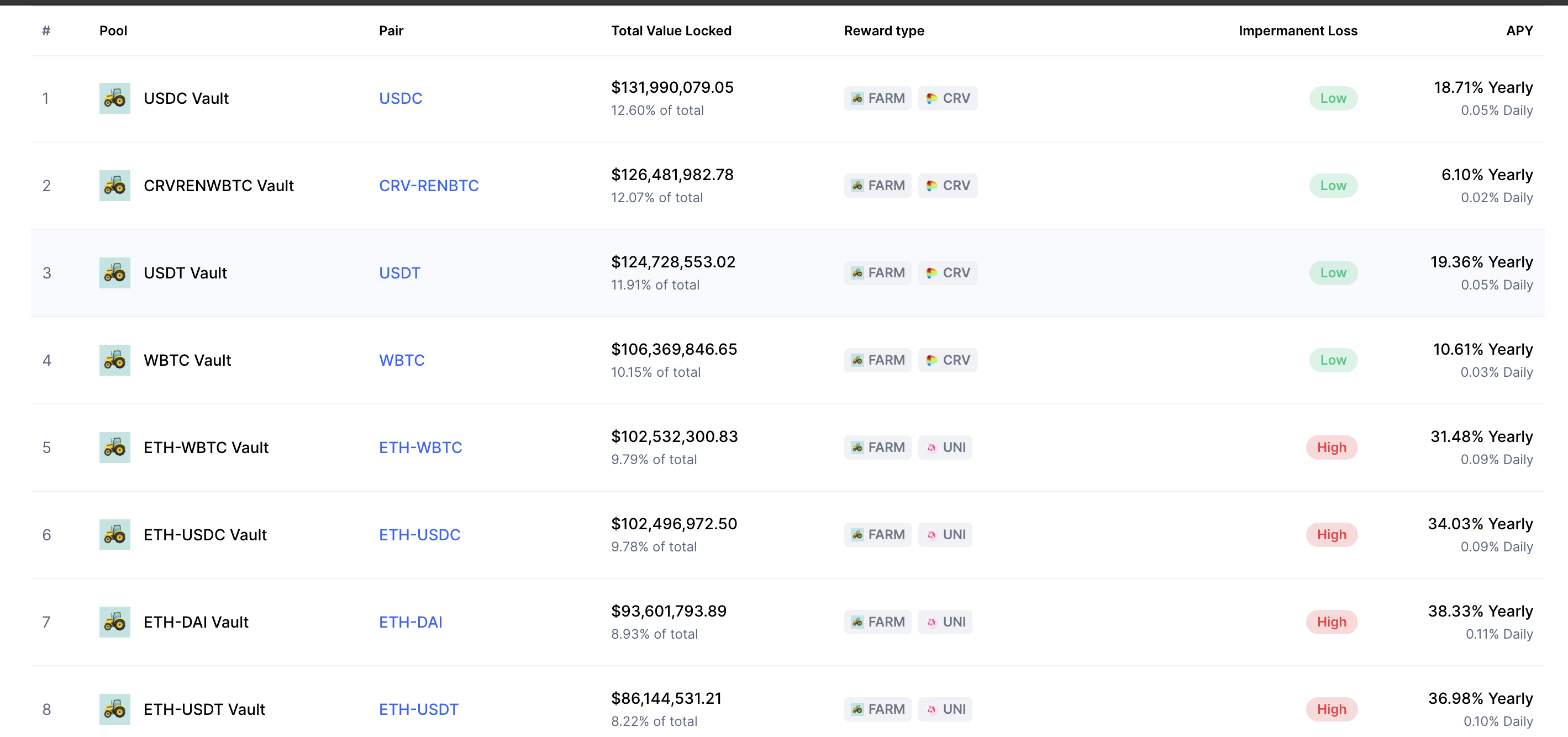Image resolution: width=1568 pixels, height=737 pixels.
Task: Click the High badge for ETH-USDC Vault
Action: tap(1332, 535)
